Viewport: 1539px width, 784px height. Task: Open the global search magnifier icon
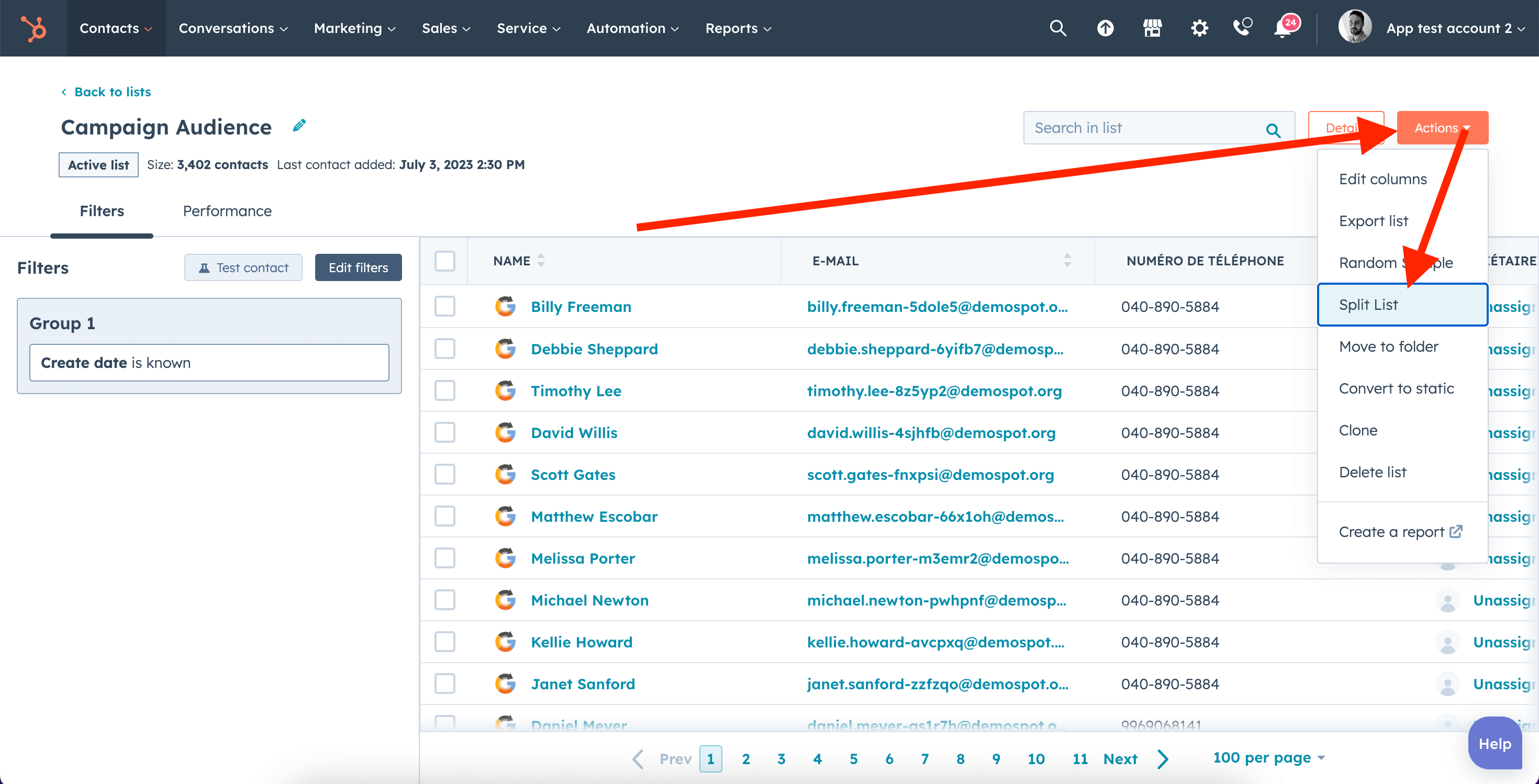coord(1057,28)
